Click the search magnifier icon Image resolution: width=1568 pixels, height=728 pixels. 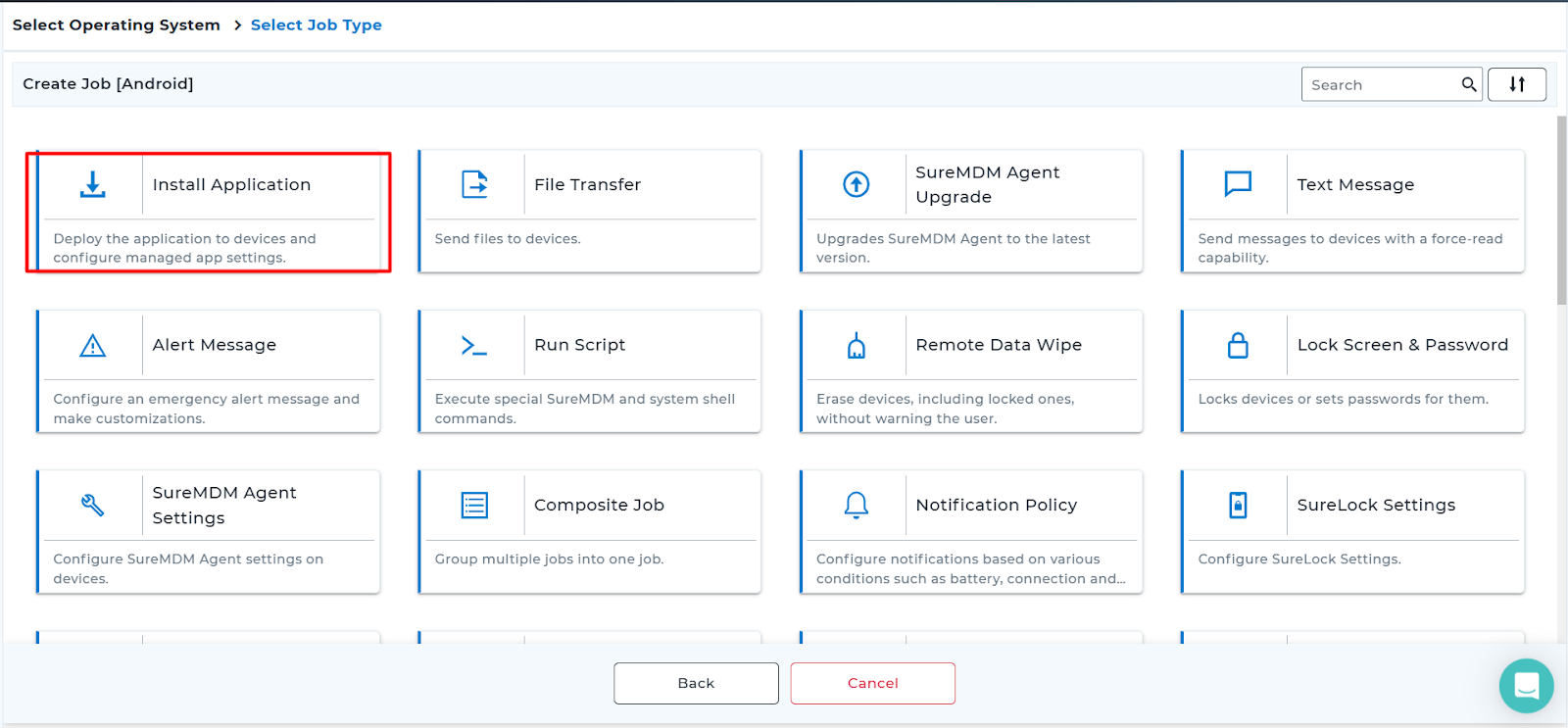point(1468,84)
